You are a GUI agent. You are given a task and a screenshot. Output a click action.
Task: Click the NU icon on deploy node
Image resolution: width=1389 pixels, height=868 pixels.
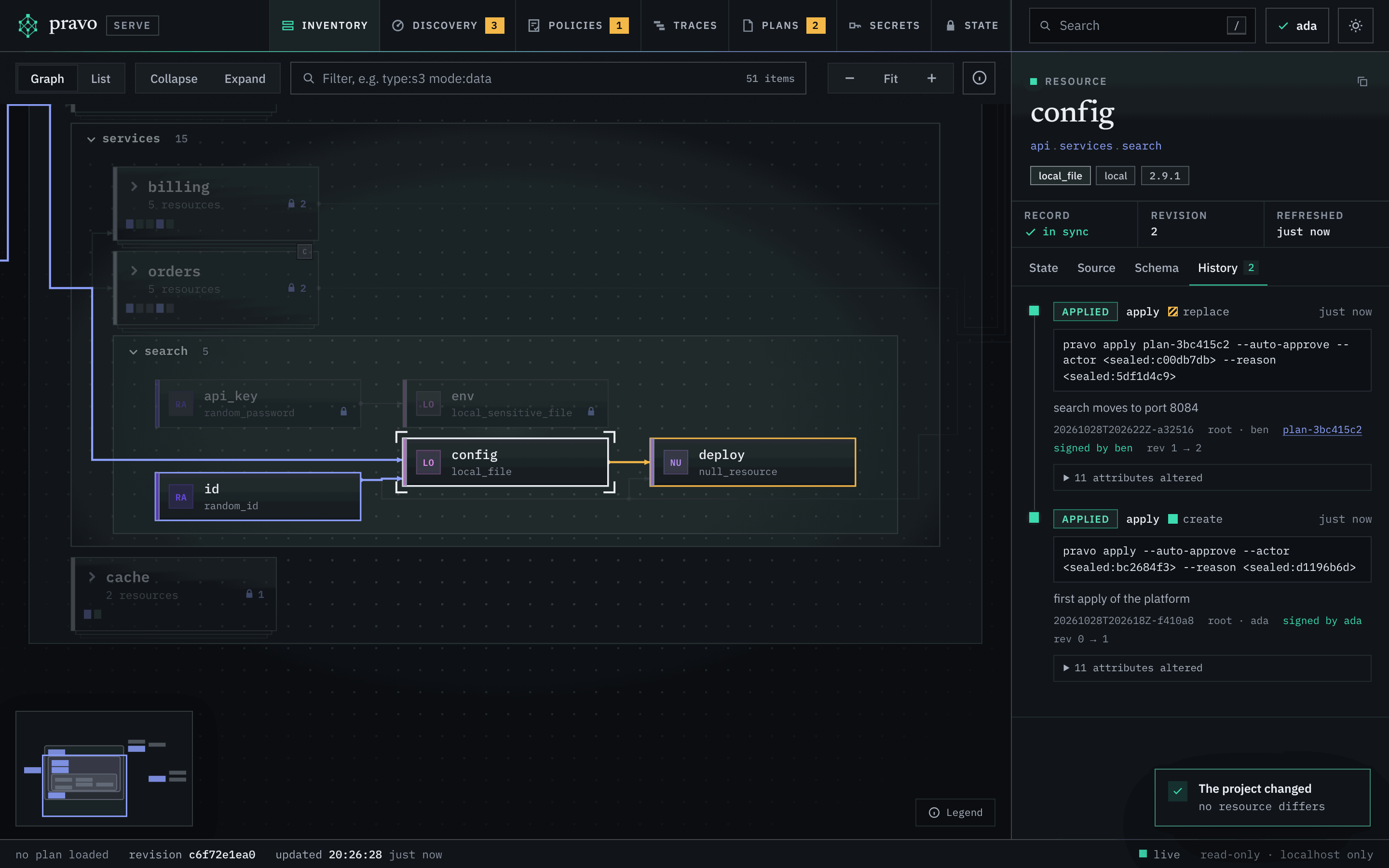point(676,462)
